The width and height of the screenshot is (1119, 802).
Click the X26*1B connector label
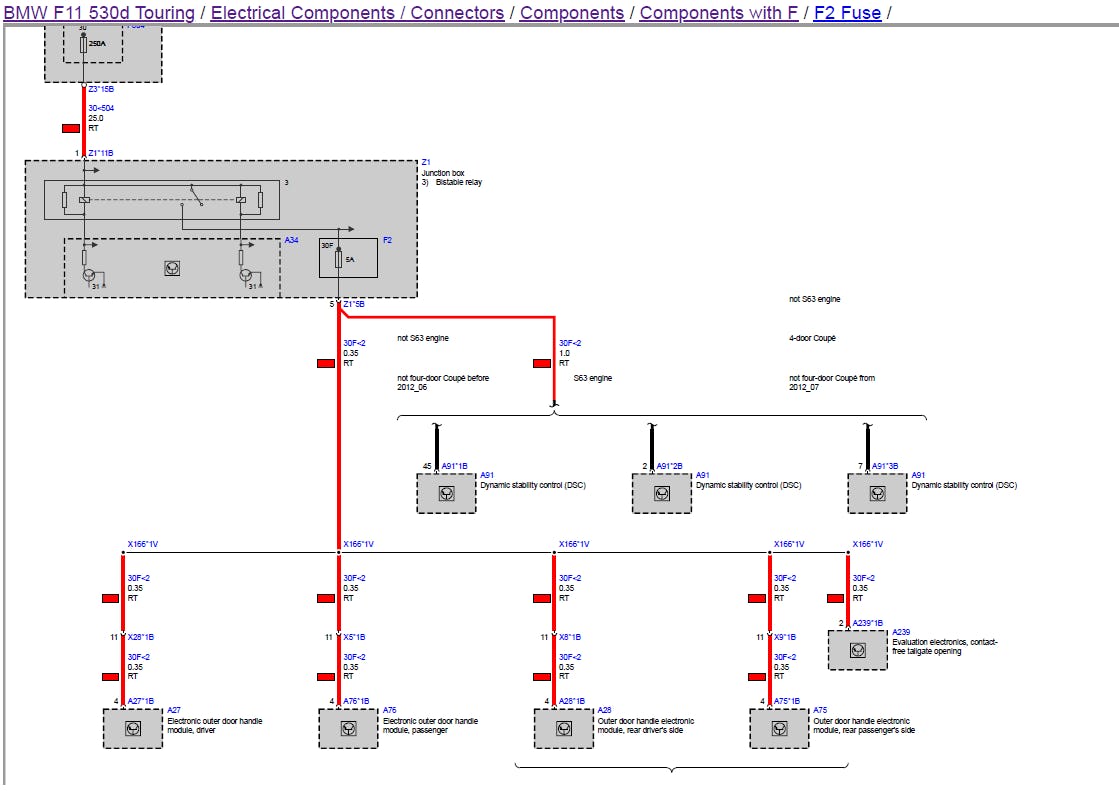point(140,637)
